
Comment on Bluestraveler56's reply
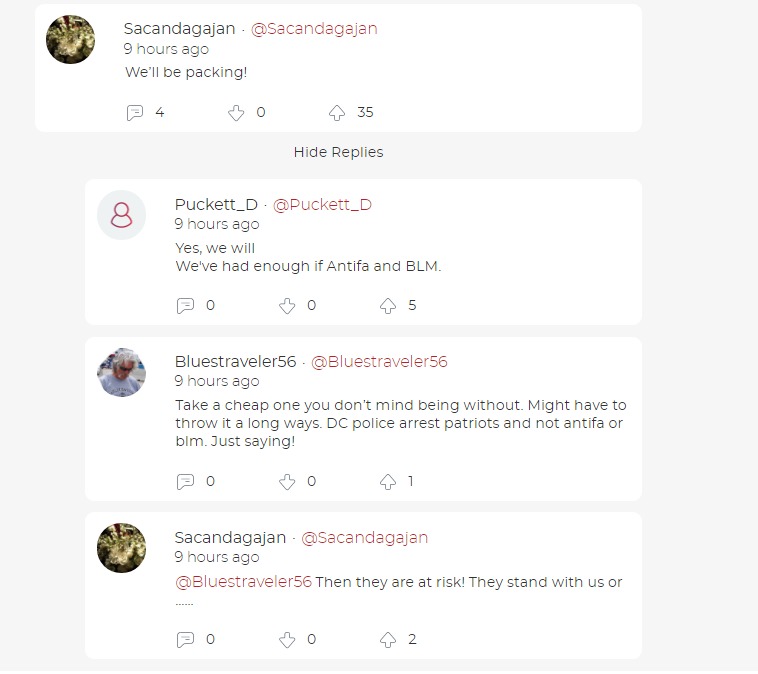[186, 482]
